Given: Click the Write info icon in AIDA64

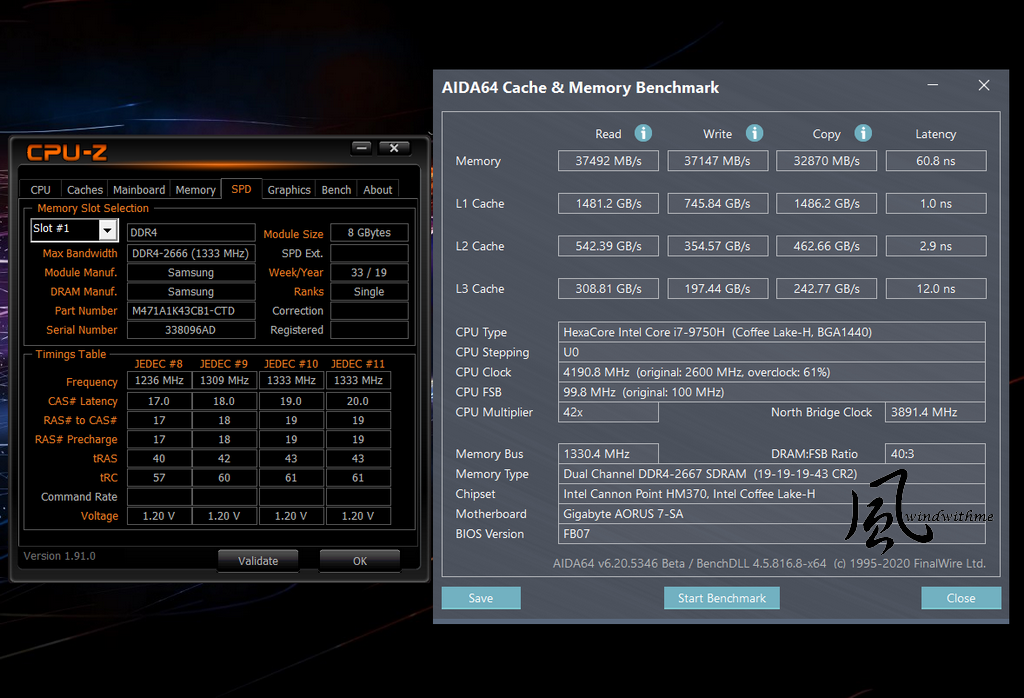Looking at the screenshot, I should click(754, 133).
